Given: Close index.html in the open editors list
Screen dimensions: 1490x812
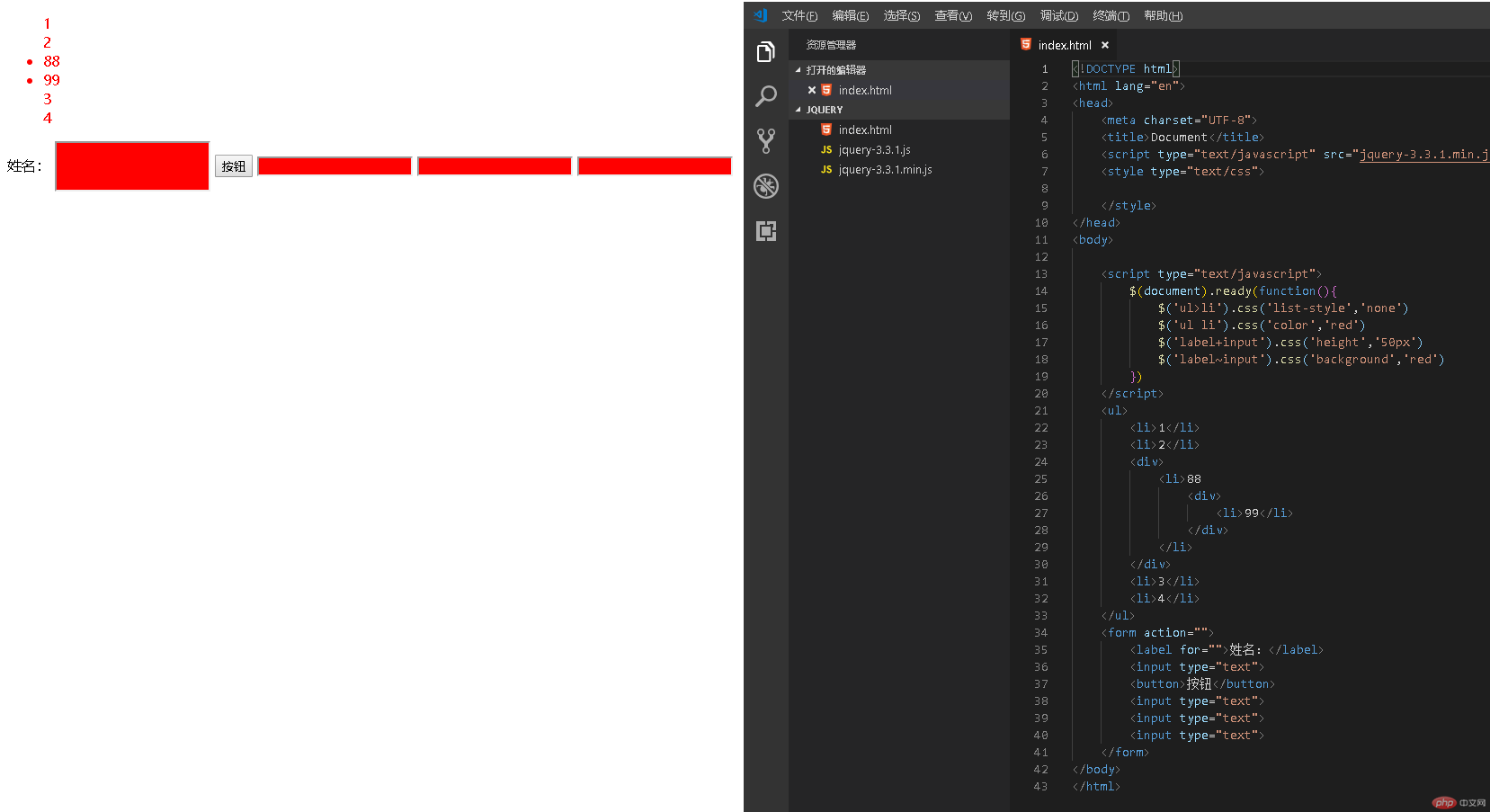Looking at the screenshot, I should click(x=812, y=90).
